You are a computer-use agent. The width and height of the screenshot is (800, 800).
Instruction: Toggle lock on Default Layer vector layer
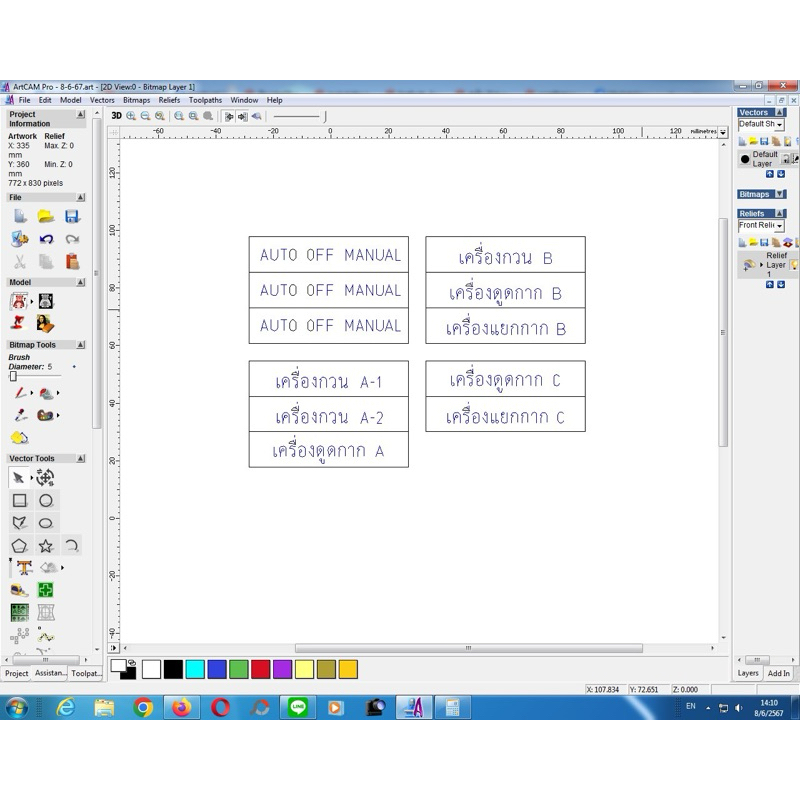[x=785, y=159]
